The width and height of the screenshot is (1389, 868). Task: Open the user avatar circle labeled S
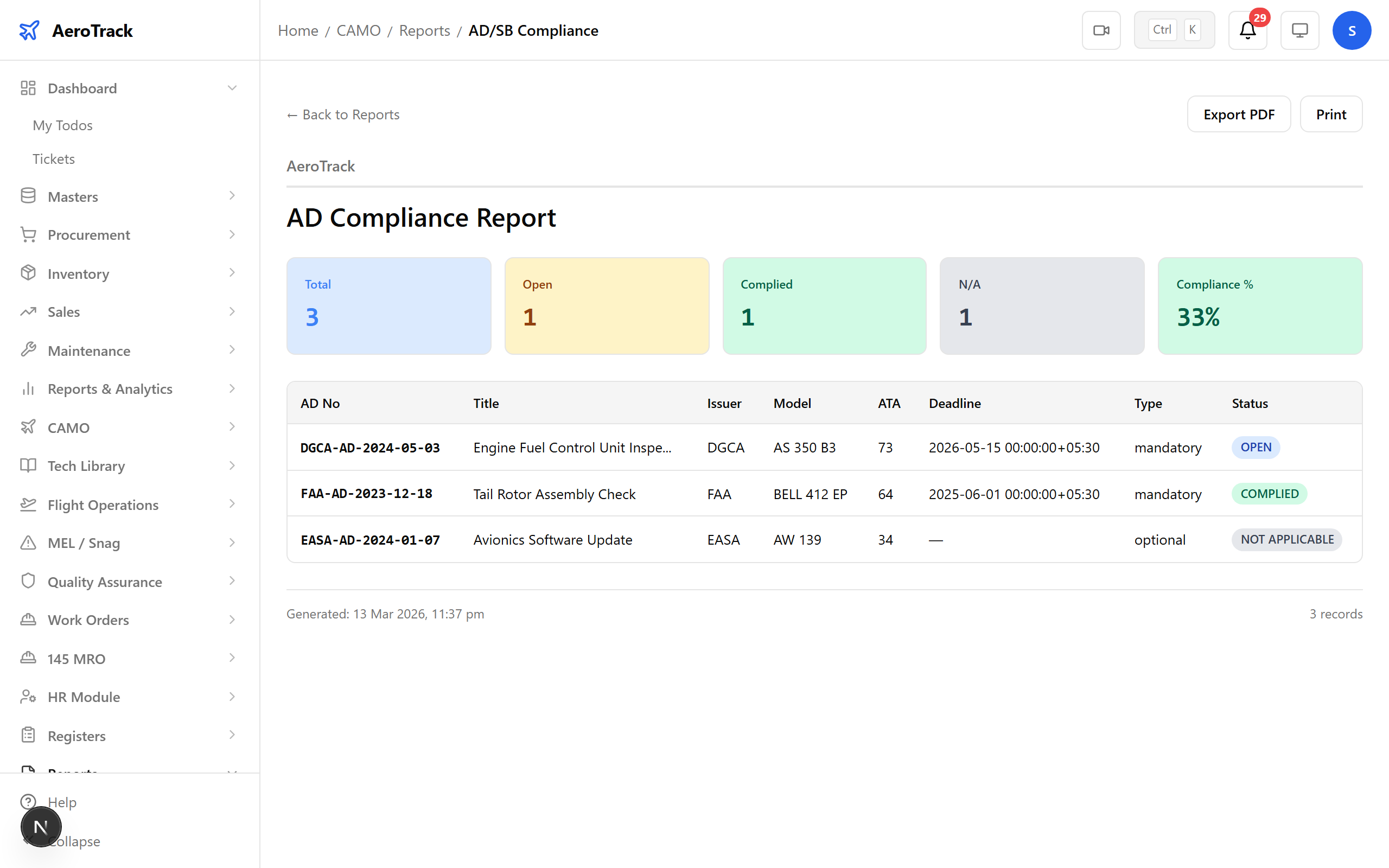coord(1352,30)
